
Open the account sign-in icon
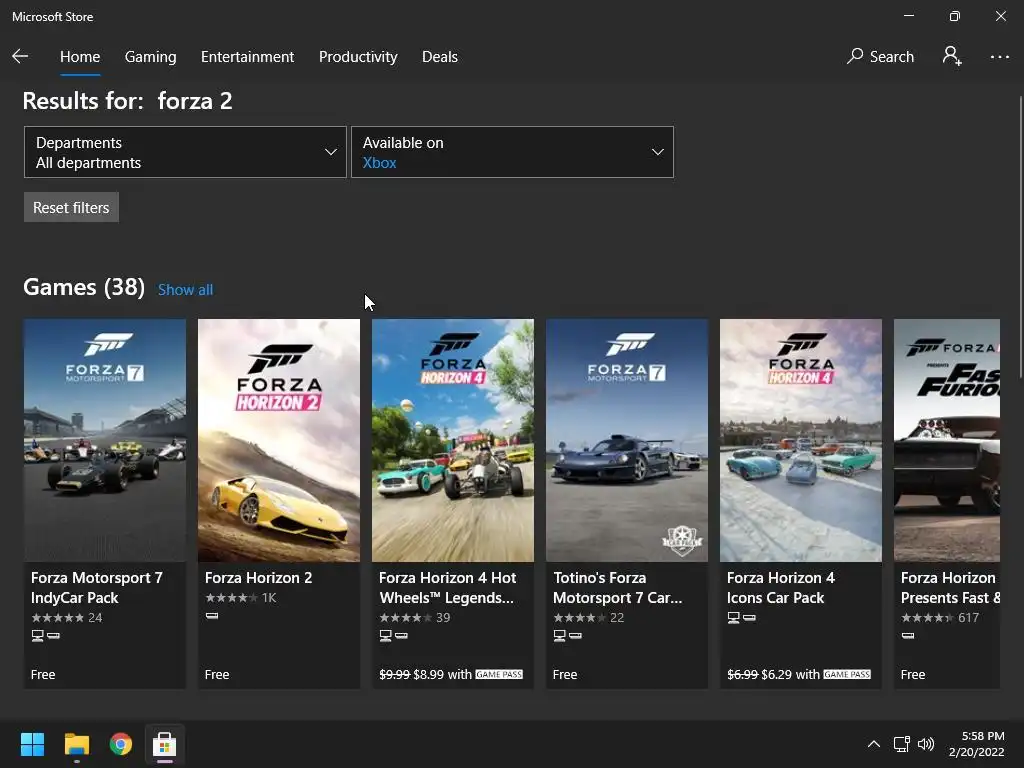[x=952, y=56]
